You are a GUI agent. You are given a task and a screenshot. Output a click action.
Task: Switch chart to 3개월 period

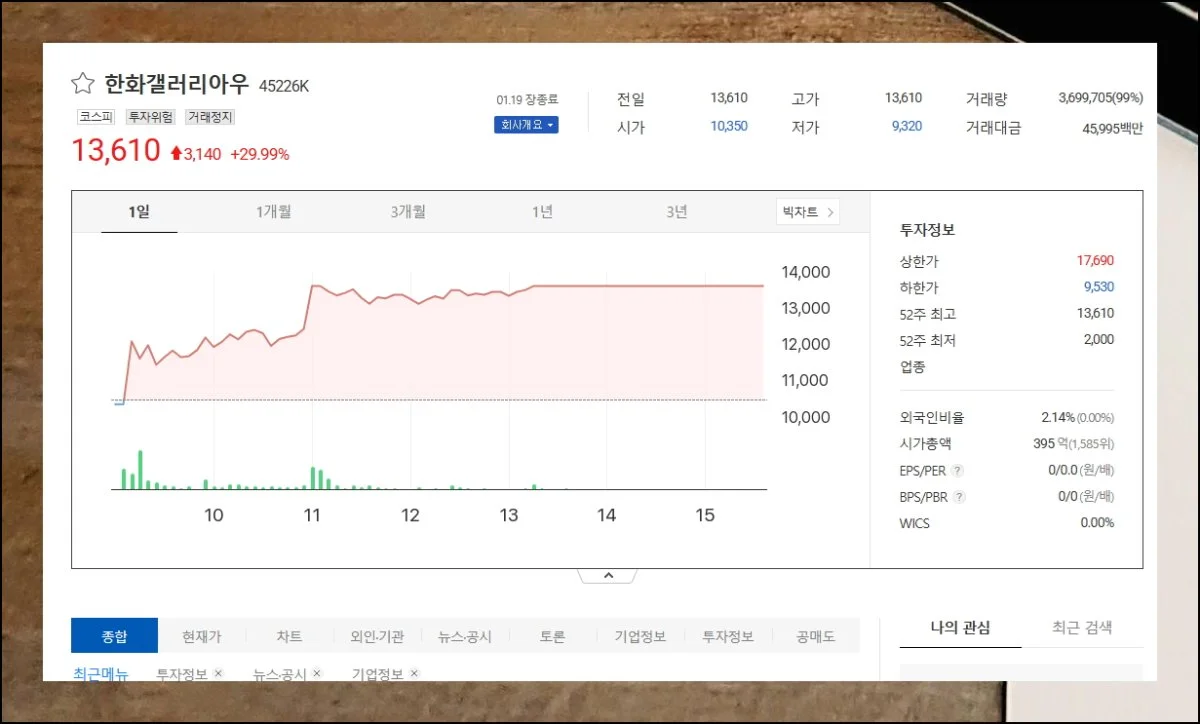(x=408, y=212)
